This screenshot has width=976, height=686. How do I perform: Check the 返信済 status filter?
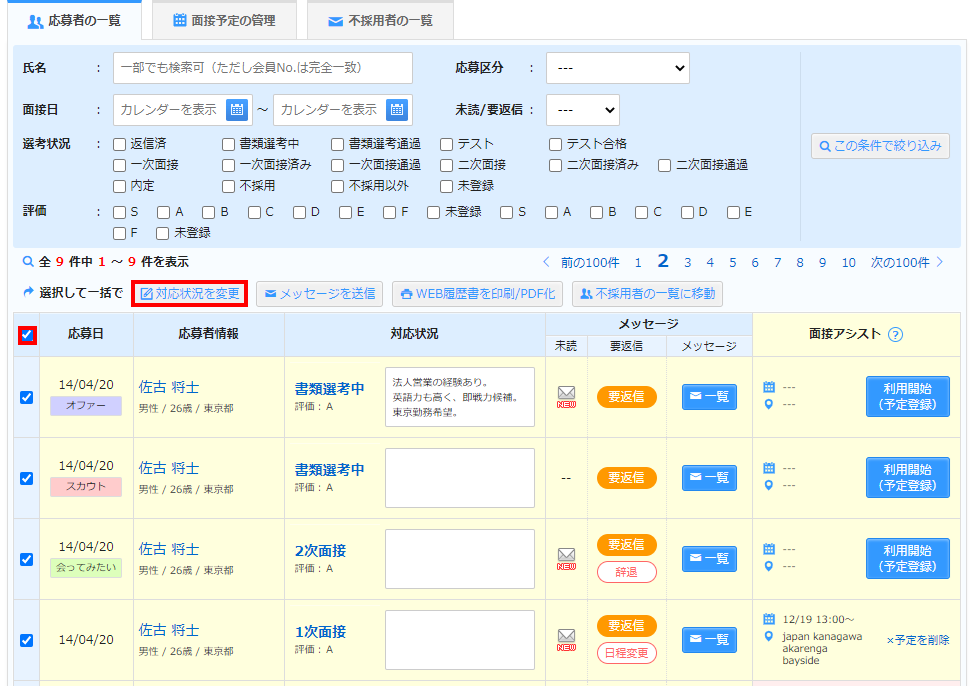point(120,144)
